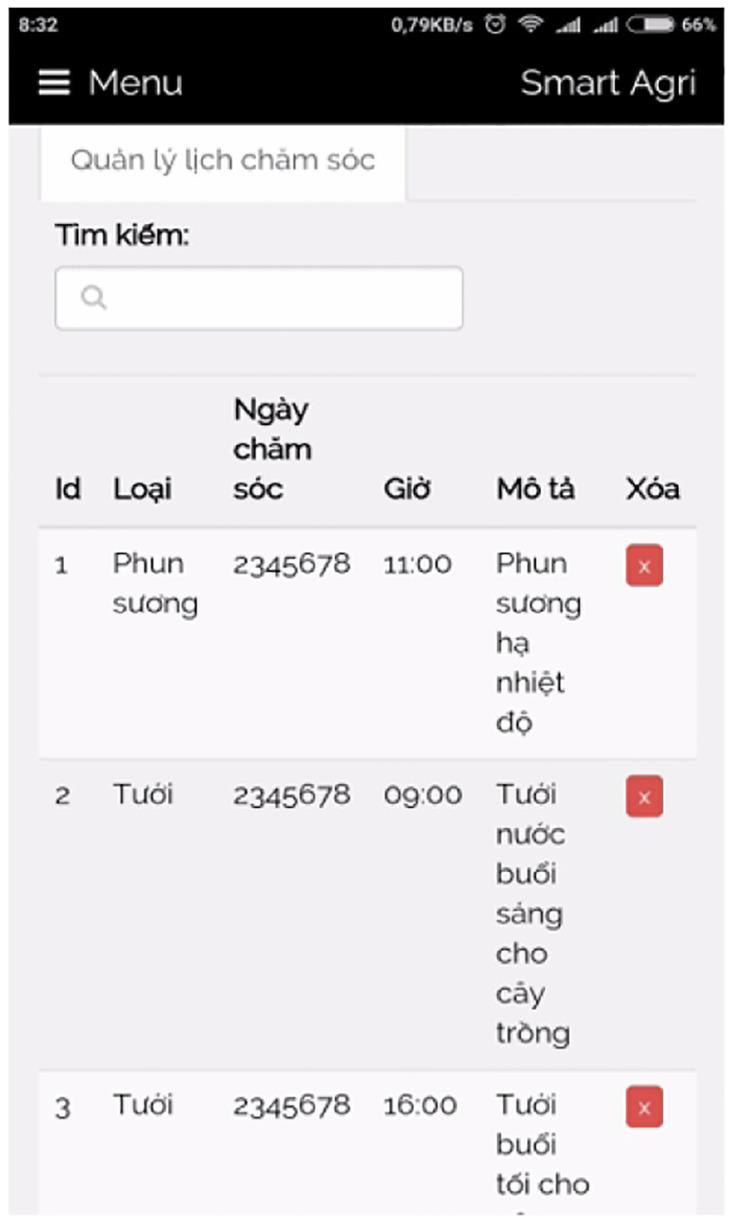Click the search magnifier icon
Screen dimensions: 733x1223
click(93, 298)
